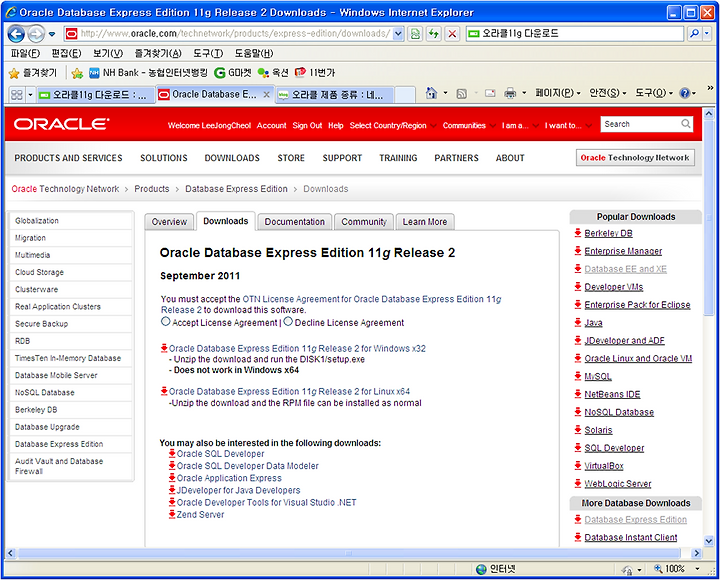Open the 도구(O) command bar dropdown

(654, 93)
